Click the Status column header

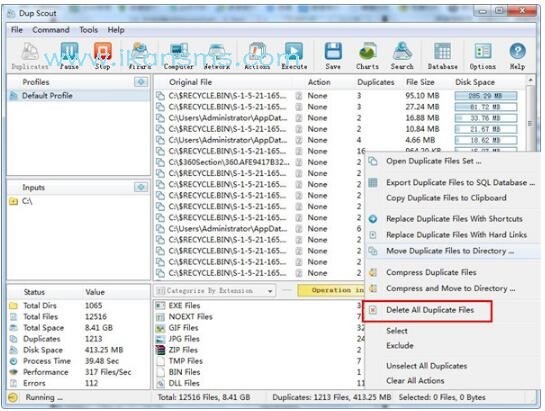[x=34, y=292]
